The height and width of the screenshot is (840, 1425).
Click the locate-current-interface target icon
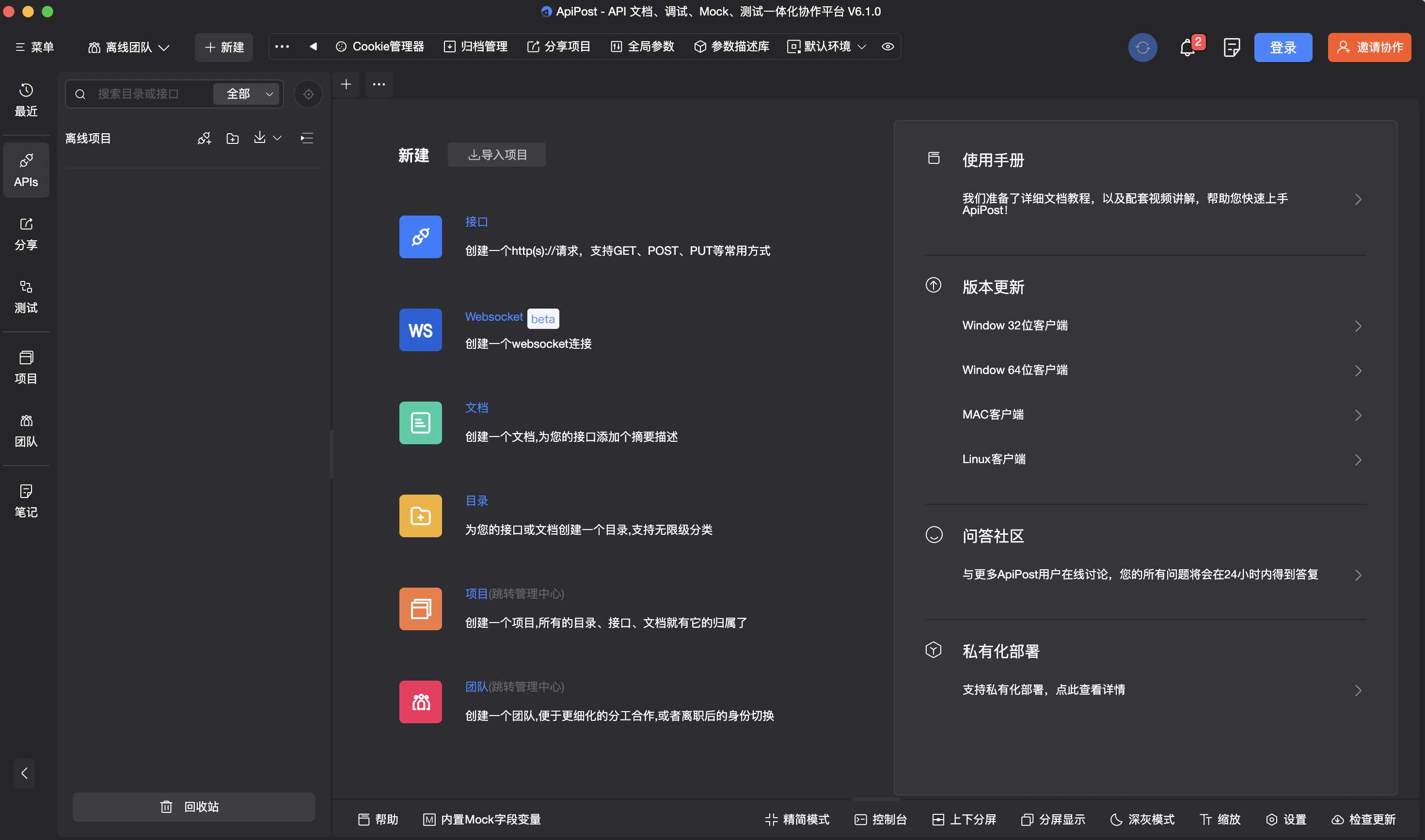tap(308, 94)
